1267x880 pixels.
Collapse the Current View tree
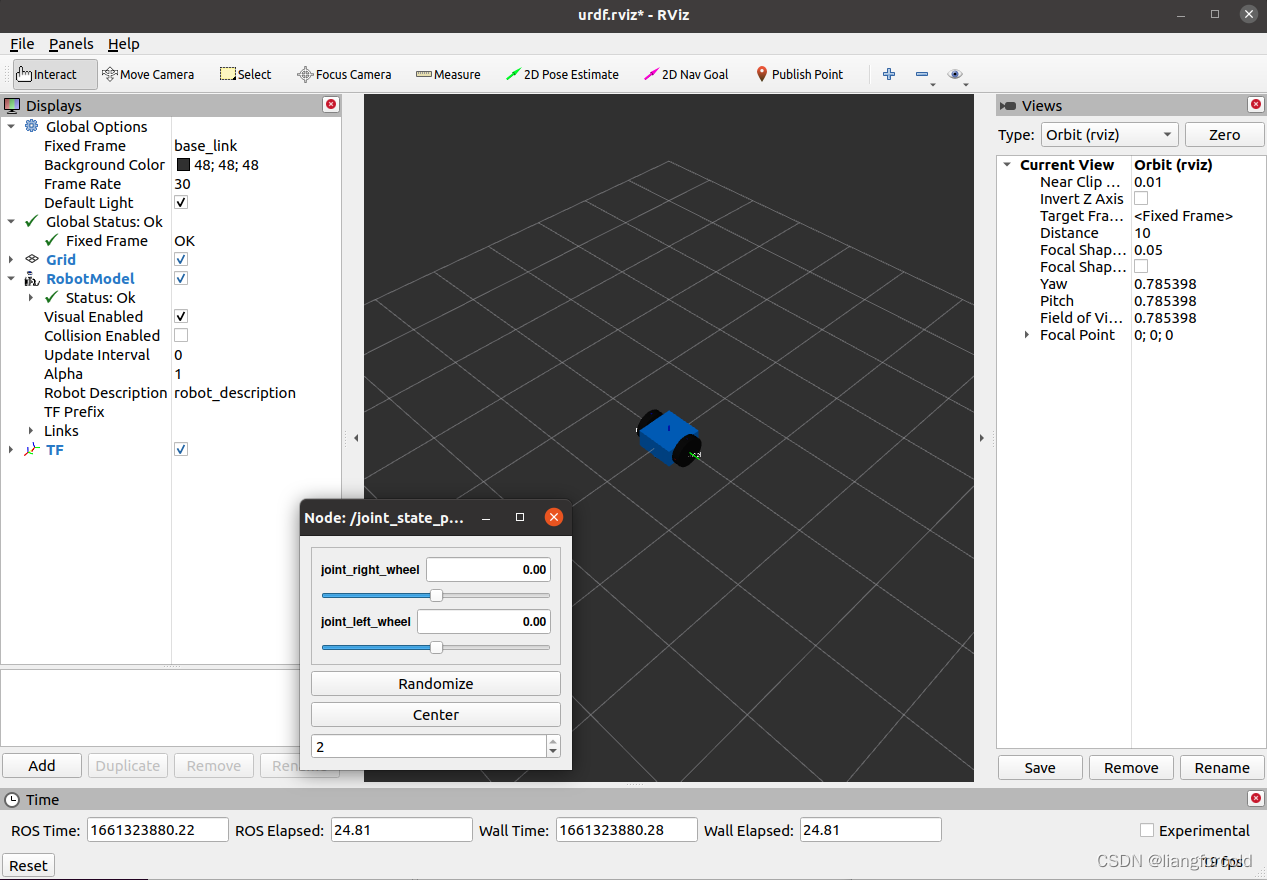pyautogui.click(x=1007, y=165)
